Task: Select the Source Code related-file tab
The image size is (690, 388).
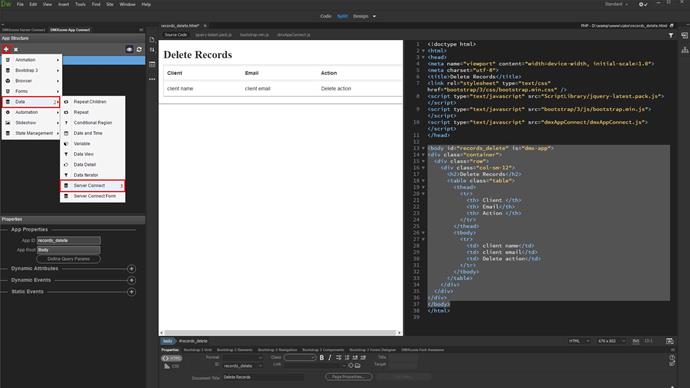Action: [x=176, y=35]
